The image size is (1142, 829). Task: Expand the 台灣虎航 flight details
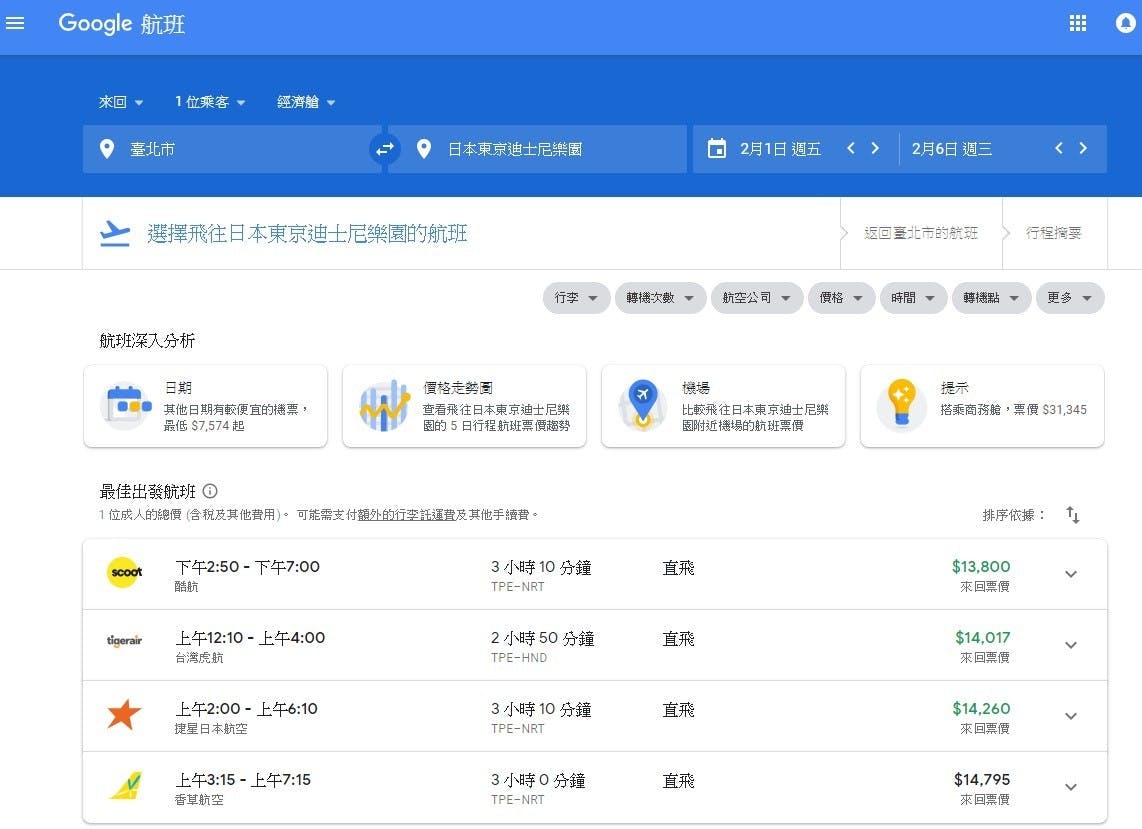tap(1070, 645)
